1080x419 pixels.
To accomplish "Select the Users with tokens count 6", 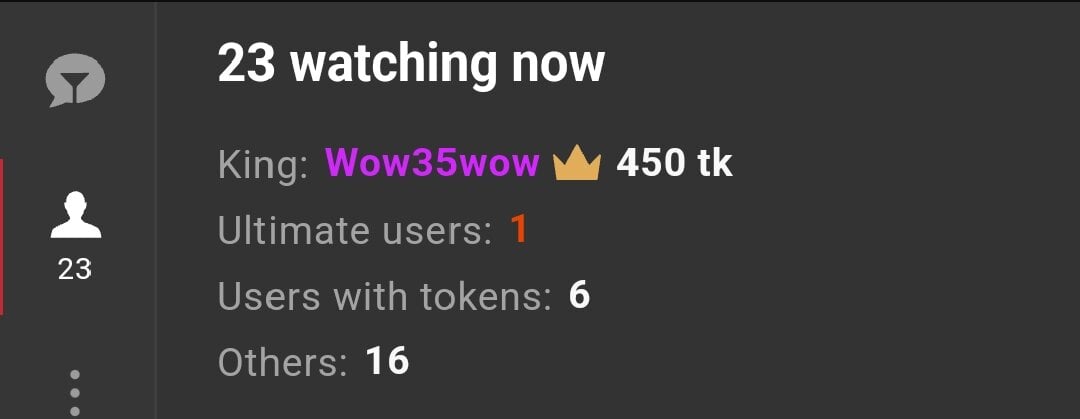I will point(579,296).
